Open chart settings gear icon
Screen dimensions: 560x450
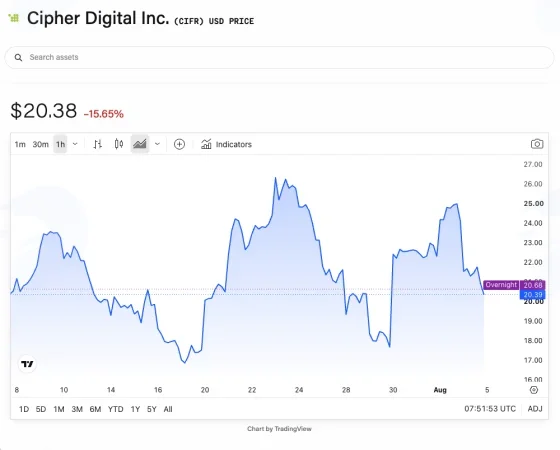coord(534,390)
